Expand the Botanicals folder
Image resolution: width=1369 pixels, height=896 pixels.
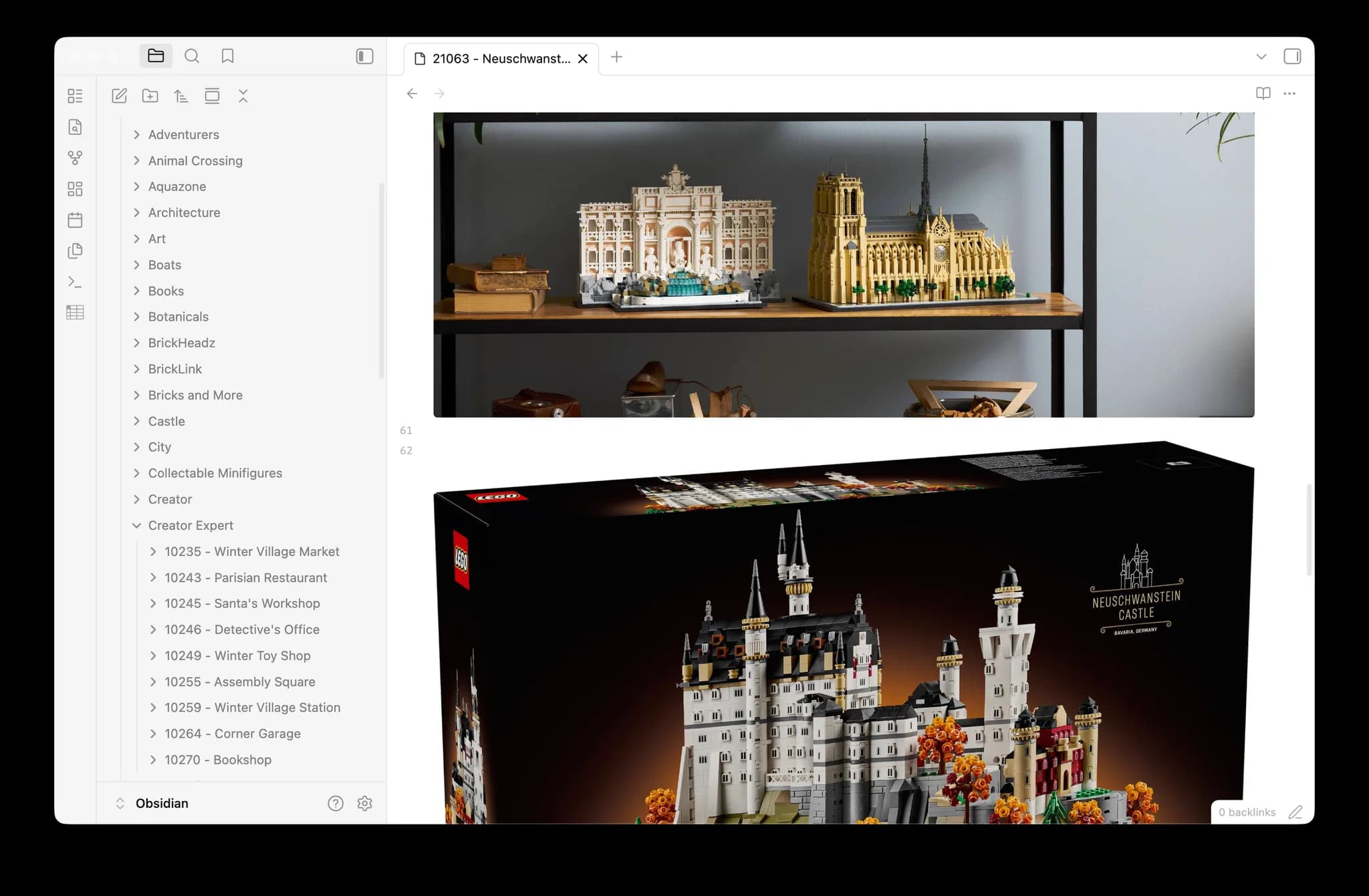point(178,317)
